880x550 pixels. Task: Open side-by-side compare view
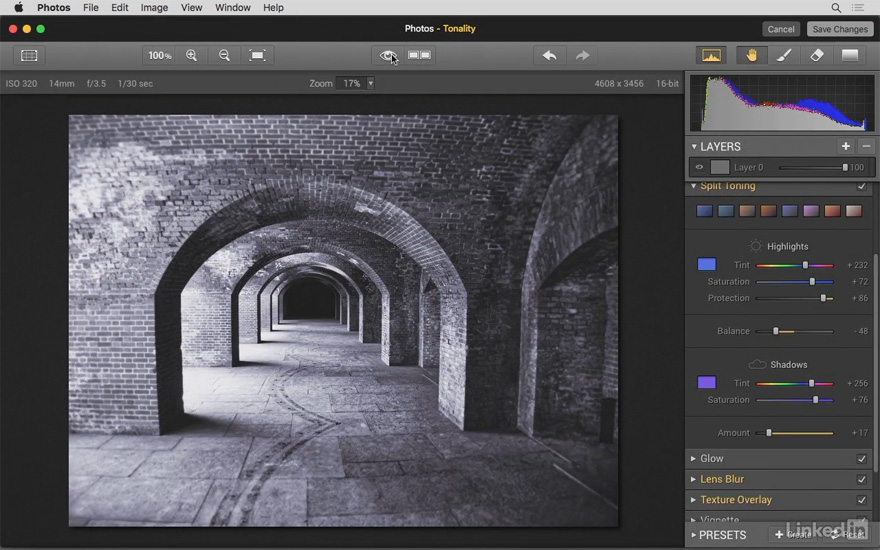pyautogui.click(x=419, y=55)
